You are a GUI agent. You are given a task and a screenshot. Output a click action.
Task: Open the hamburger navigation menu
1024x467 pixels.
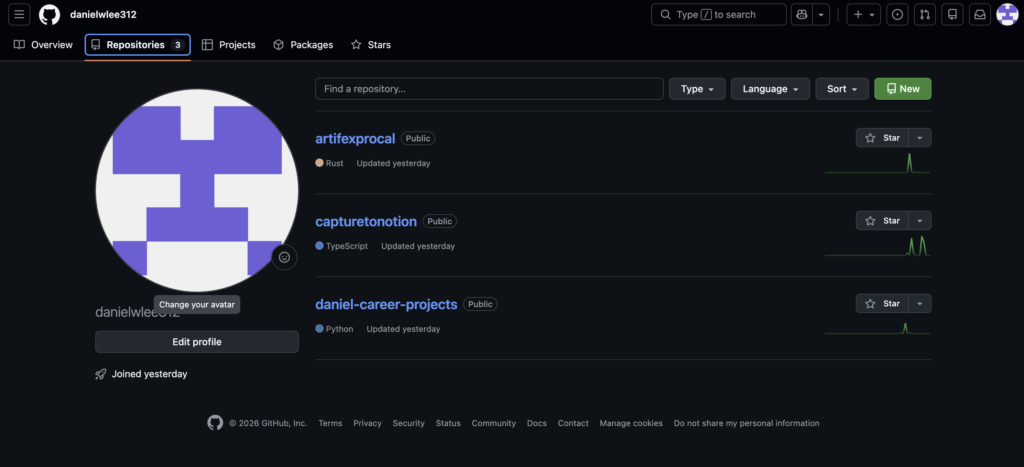[19, 14]
